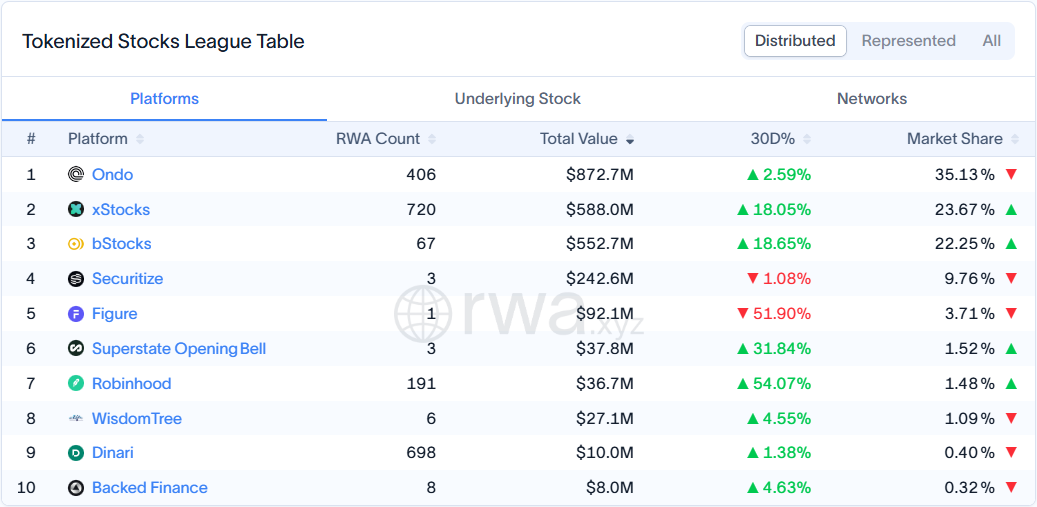The width and height of the screenshot is (1037, 507).
Task: Switch to the Represented view toggle
Action: [908, 41]
